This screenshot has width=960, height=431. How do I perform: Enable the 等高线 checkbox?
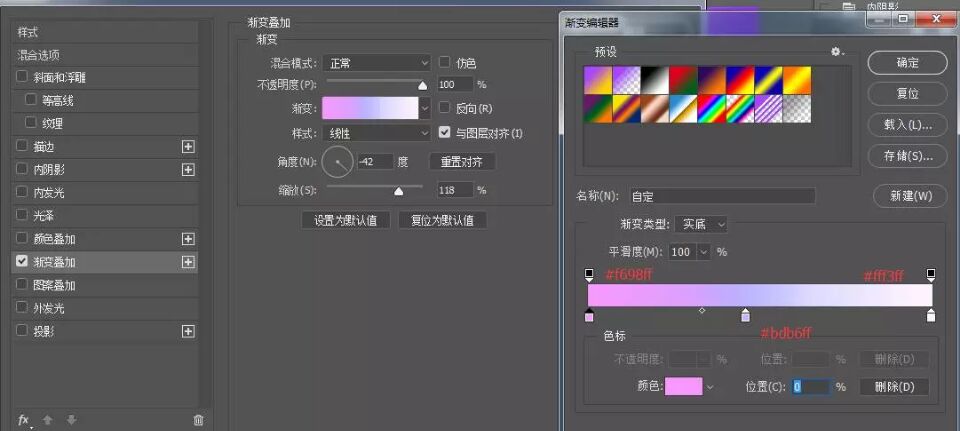point(31,100)
